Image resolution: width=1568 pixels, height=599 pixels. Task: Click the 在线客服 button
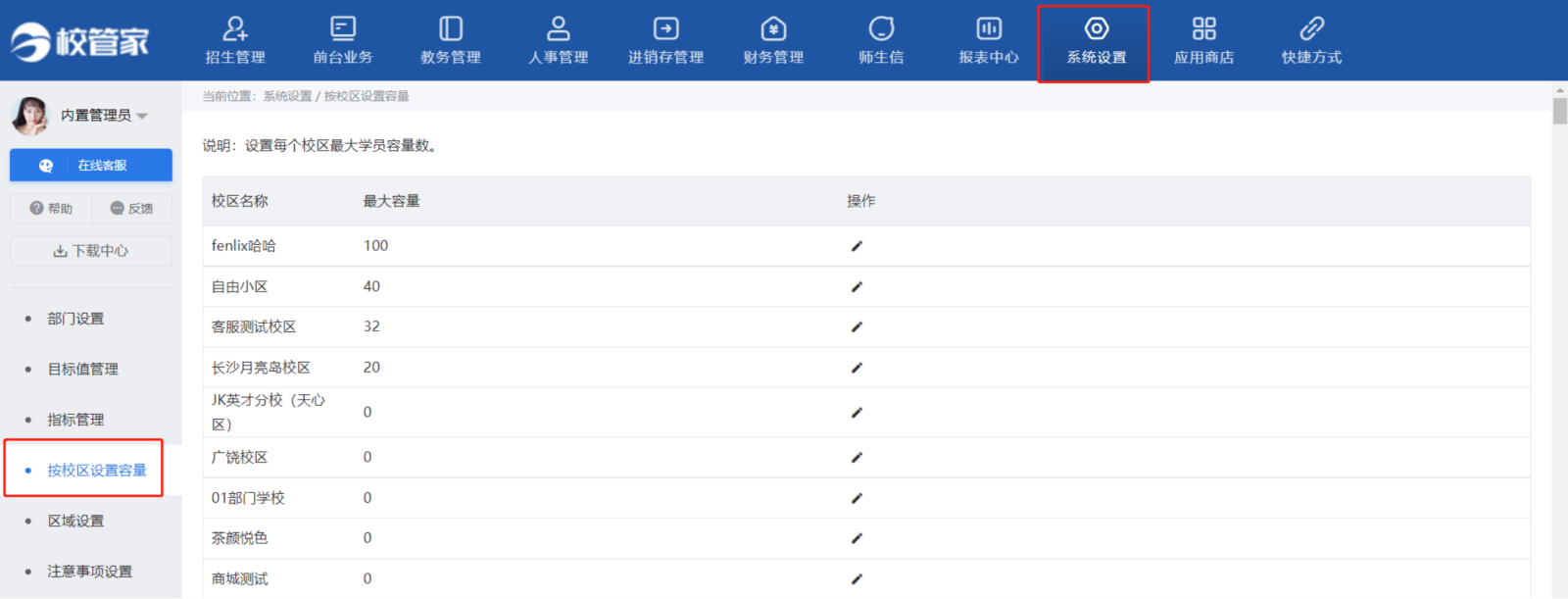pos(91,166)
